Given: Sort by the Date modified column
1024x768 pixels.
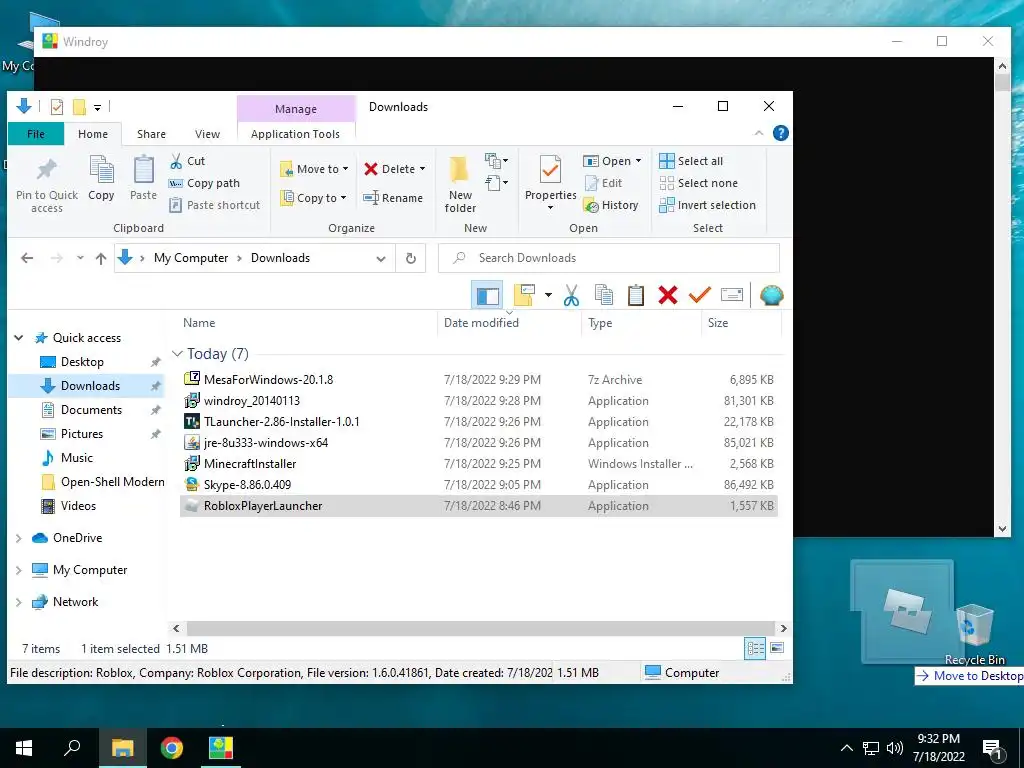Looking at the screenshot, I should [481, 323].
